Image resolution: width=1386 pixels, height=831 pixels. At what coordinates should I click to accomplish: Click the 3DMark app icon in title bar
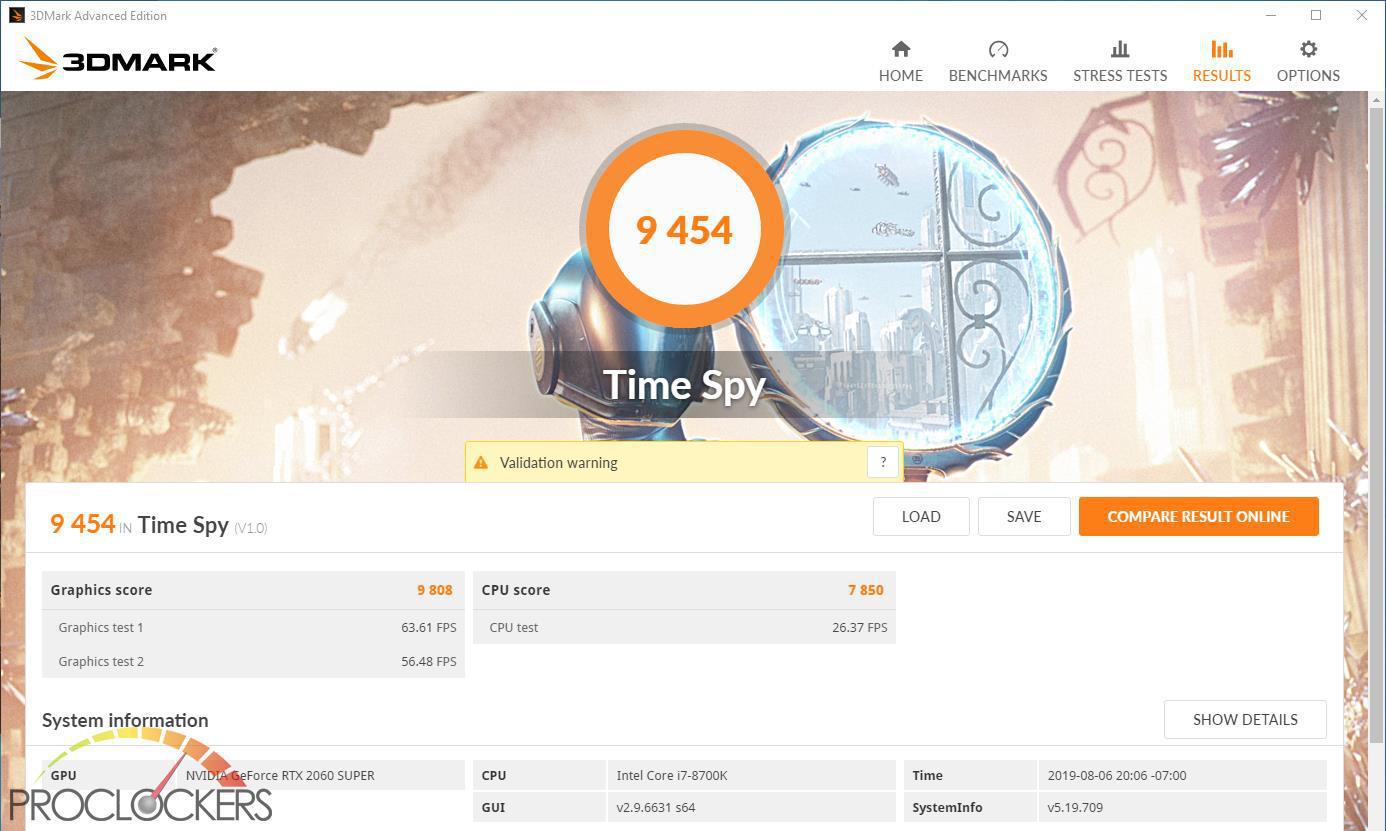pyautogui.click(x=16, y=15)
